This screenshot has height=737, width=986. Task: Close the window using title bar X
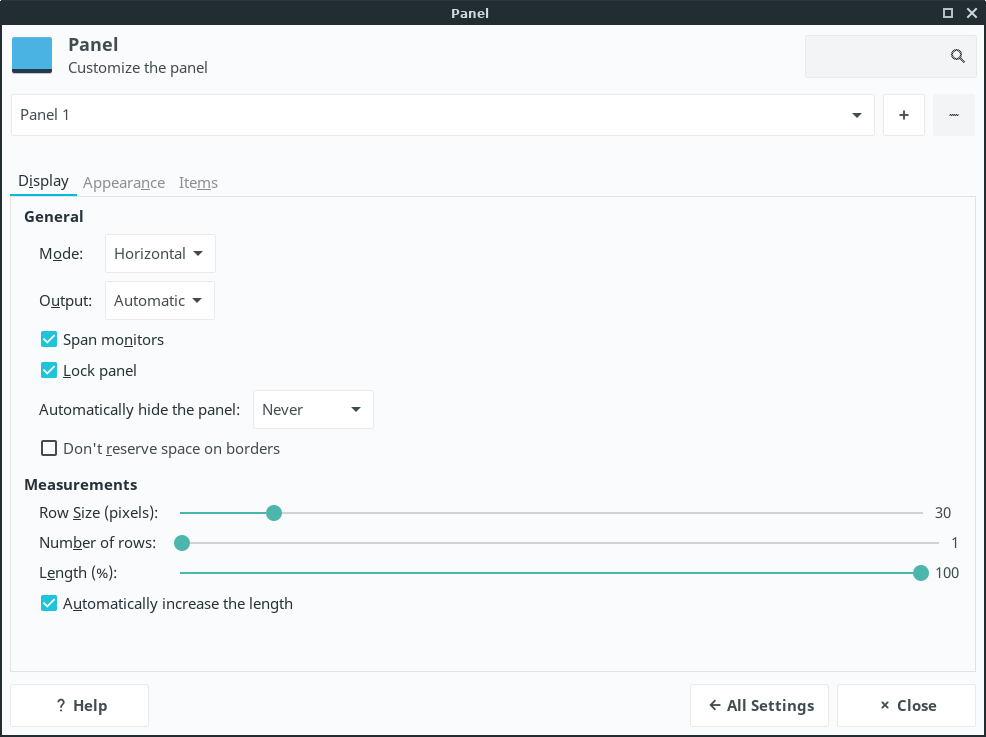(972, 13)
